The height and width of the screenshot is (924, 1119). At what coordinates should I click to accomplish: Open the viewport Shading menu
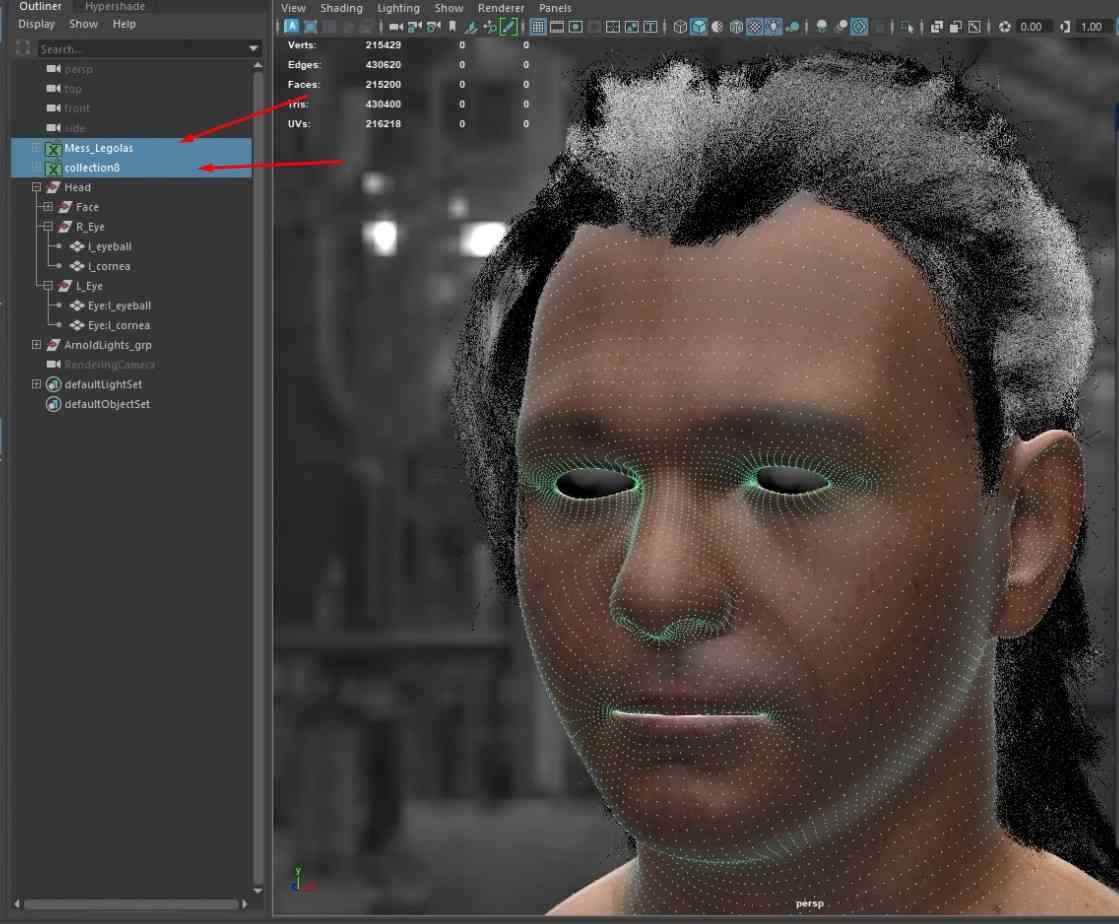[341, 8]
